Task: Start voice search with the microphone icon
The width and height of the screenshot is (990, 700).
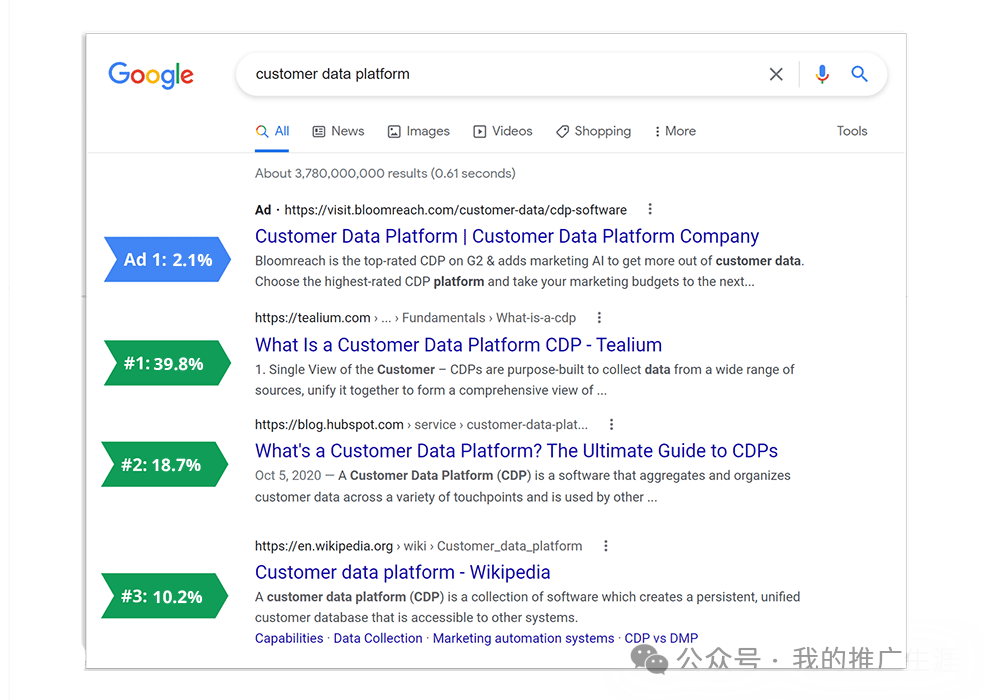Action: click(x=821, y=74)
